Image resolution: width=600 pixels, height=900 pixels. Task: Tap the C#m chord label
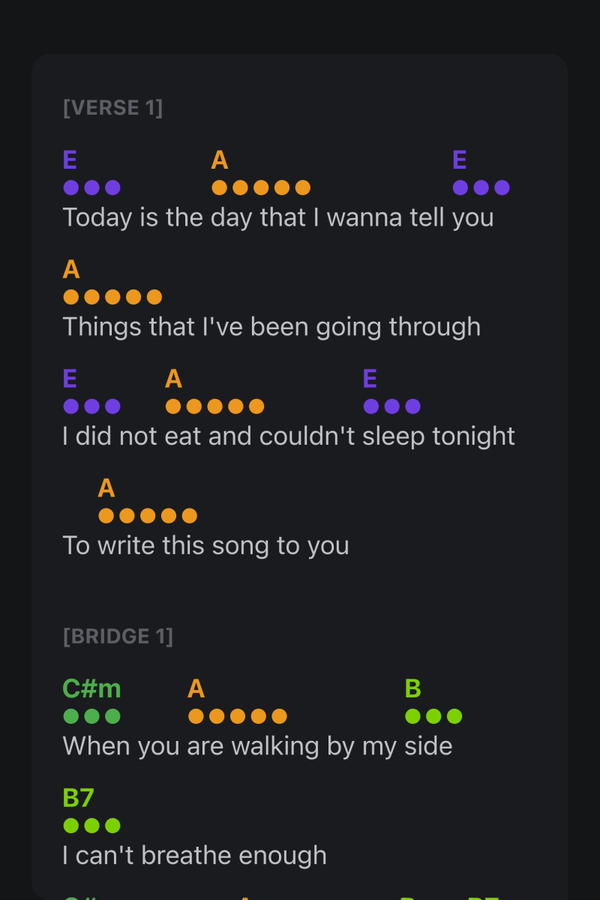click(91, 688)
